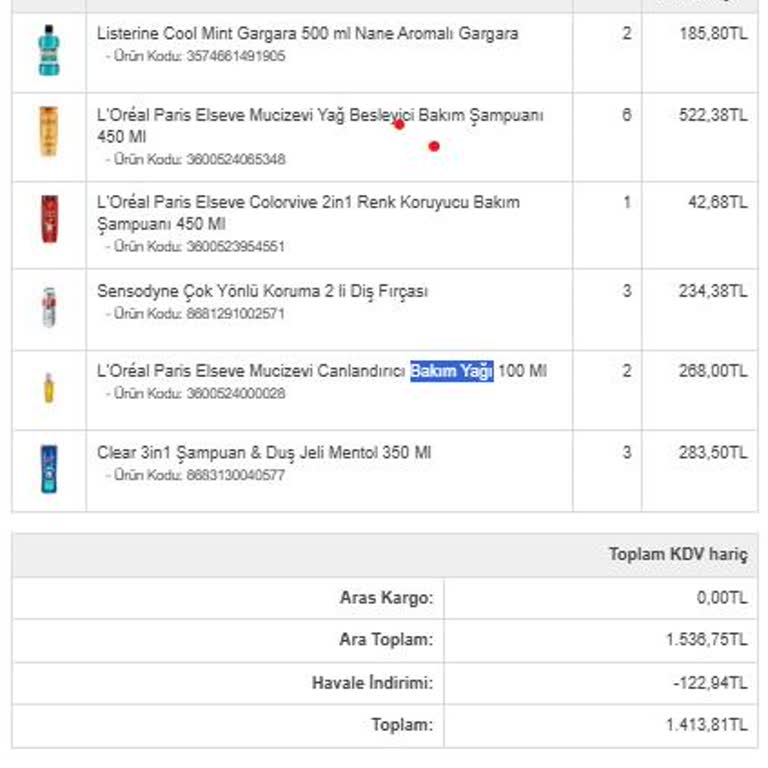Click the red Elseve Colorvive shampoo image
This screenshot has width=768, height=768.
pos(49,219)
